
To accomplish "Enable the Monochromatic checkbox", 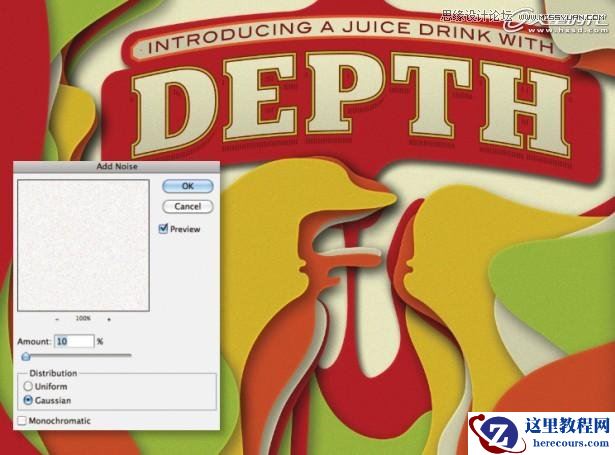I will [22, 421].
